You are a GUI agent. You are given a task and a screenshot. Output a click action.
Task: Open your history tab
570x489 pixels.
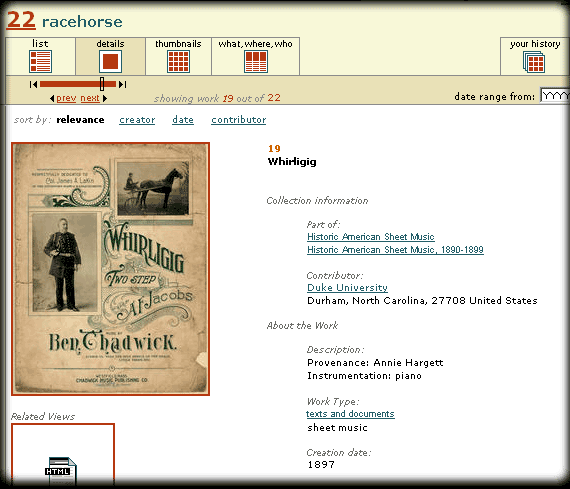[x=534, y=56]
